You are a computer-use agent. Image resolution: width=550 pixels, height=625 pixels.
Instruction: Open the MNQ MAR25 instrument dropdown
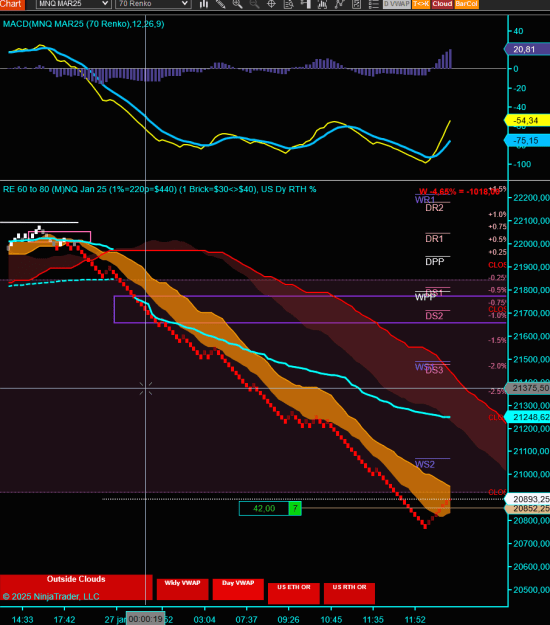coord(73,4)
